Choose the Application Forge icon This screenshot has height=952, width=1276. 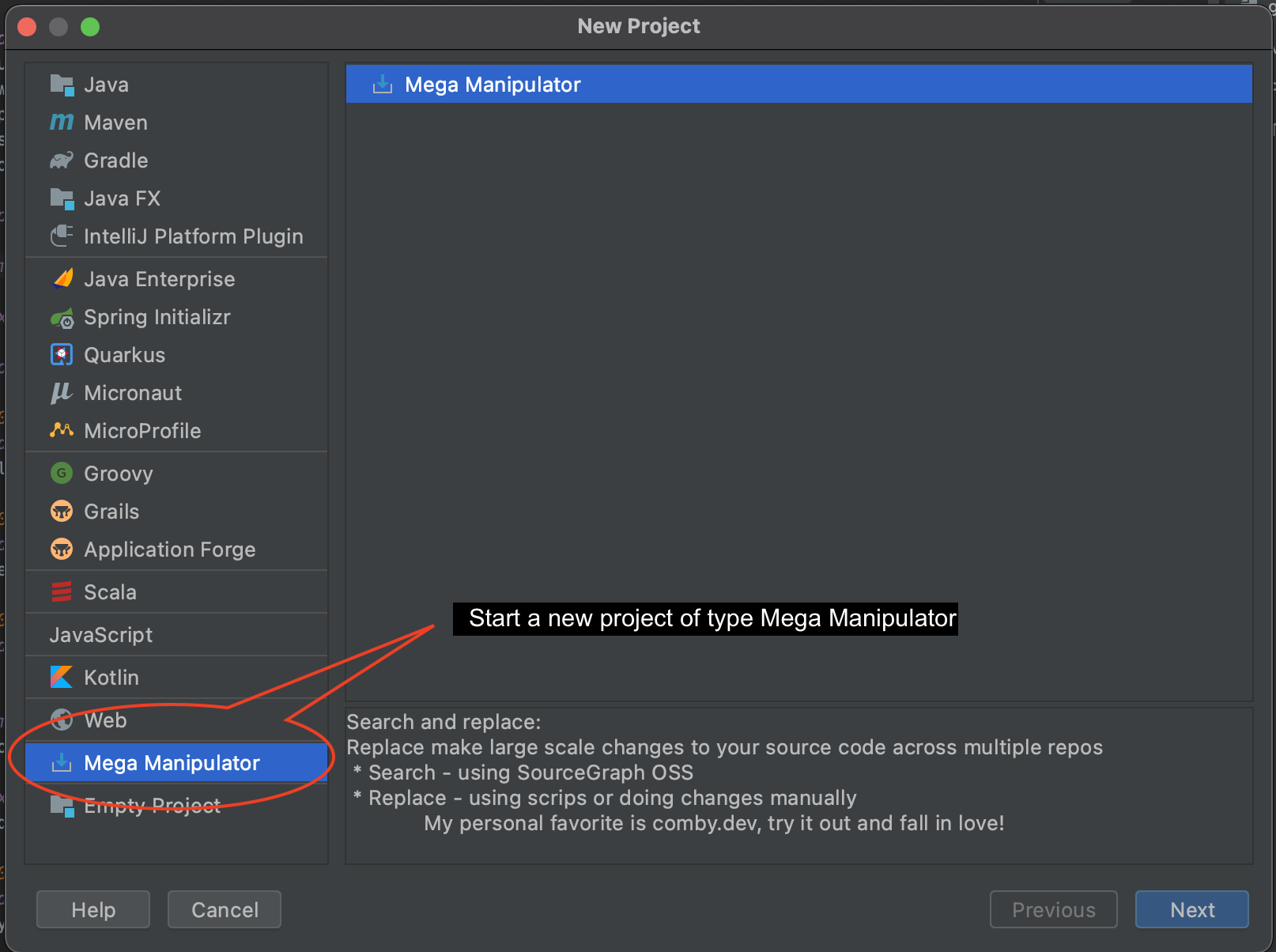pyautogui.click(x=62, y=549)
